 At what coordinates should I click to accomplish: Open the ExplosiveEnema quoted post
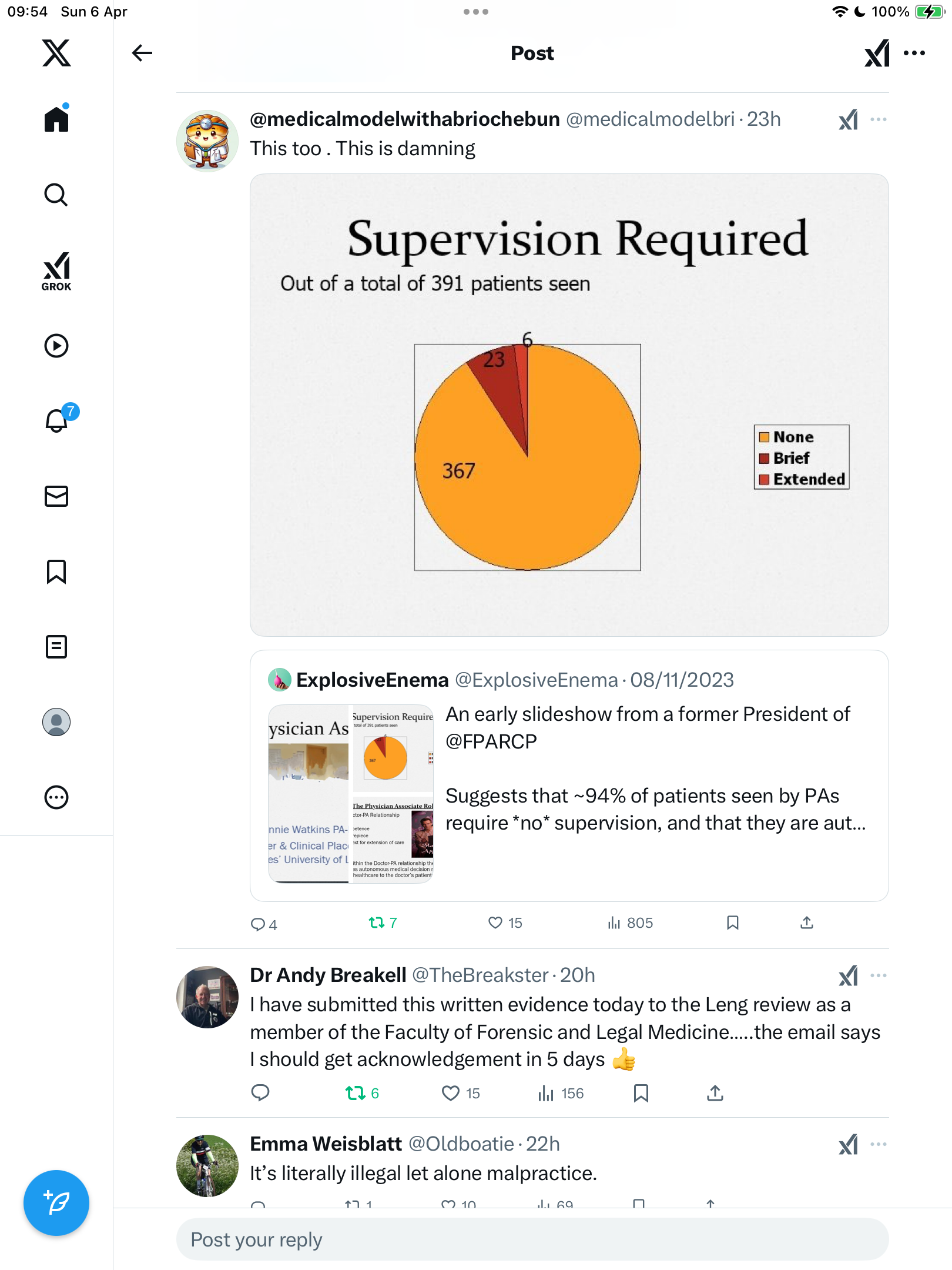tap(569, 776)
